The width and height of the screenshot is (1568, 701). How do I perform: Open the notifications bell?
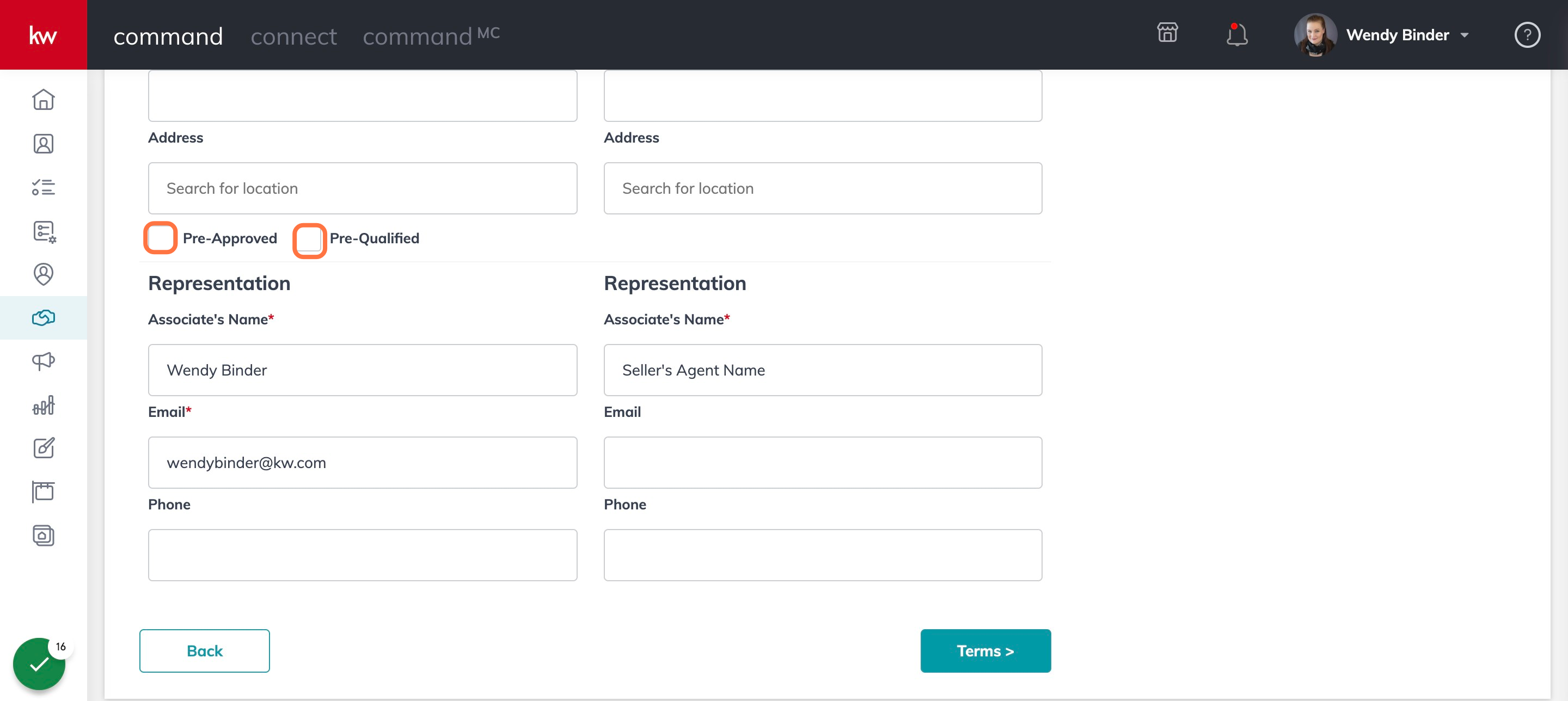[x=1236, y=35]
